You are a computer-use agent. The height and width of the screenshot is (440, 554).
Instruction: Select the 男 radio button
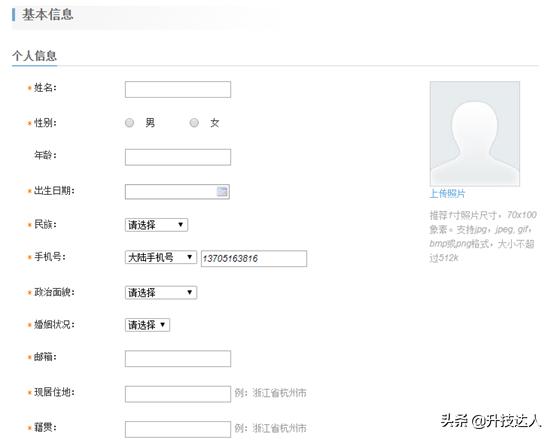pyautogui.click(x=129, y=123)
